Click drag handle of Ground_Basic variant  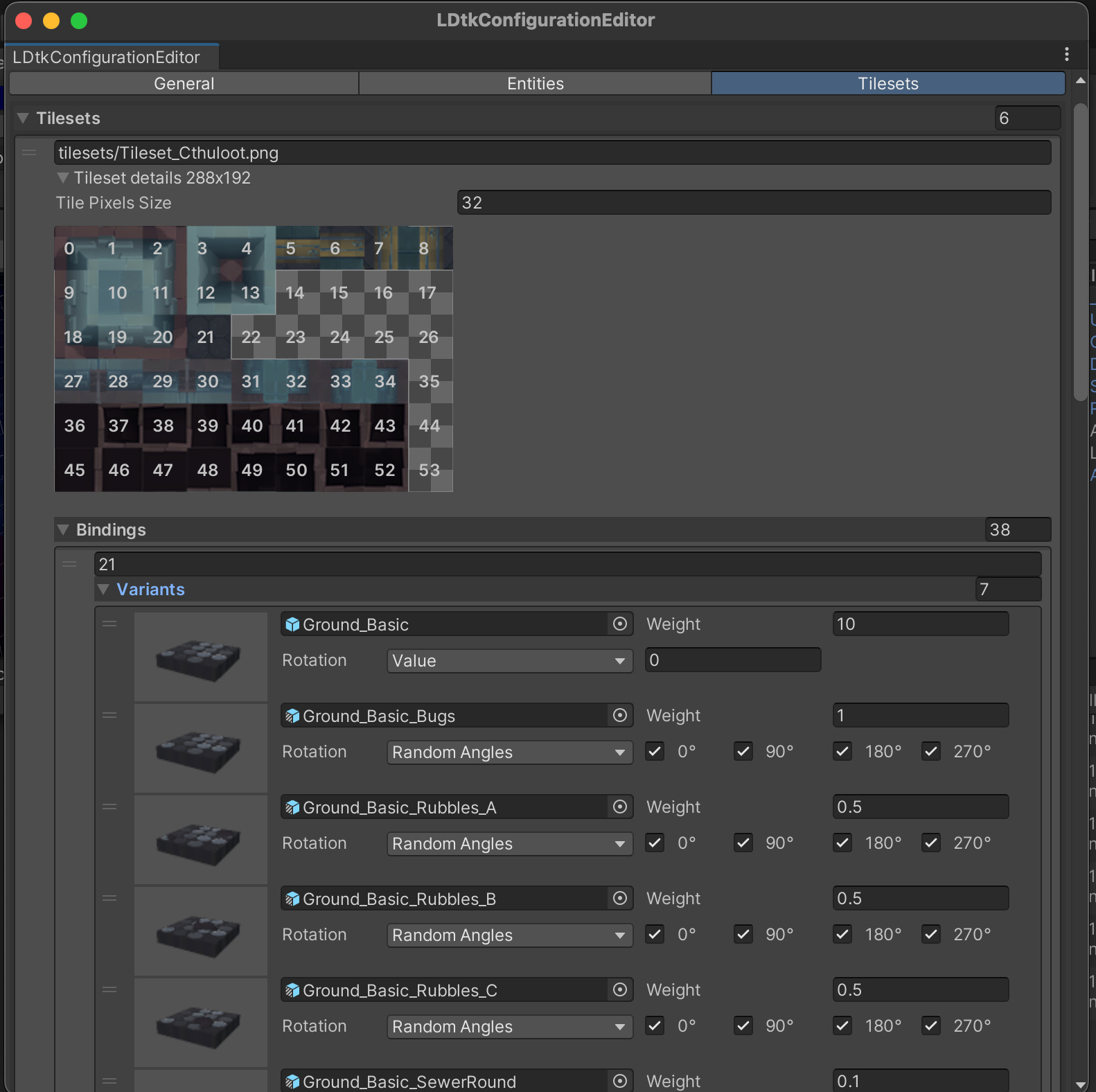109,624
